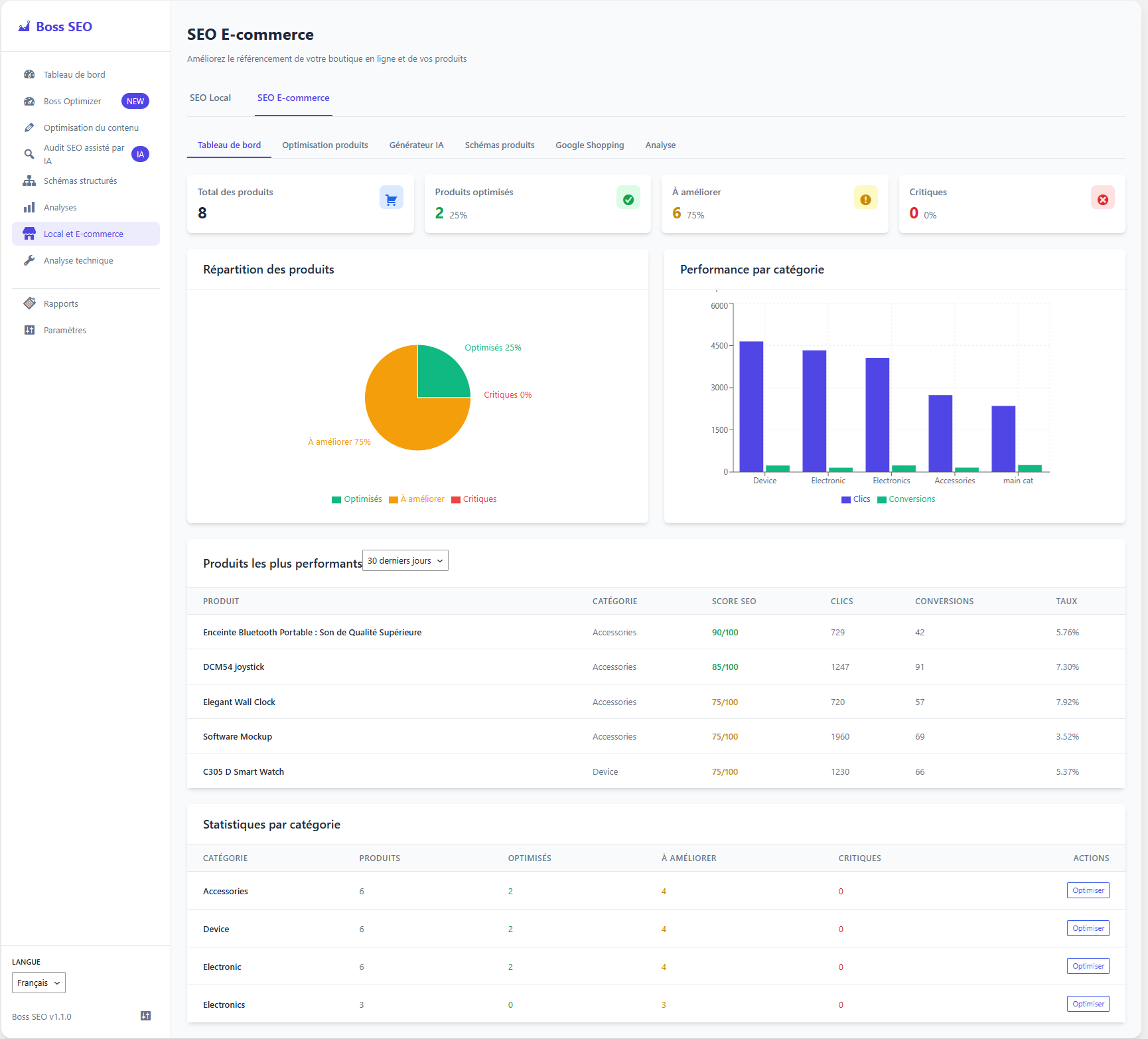
Task: Select the Optimisation du contenu pencil icon
Action: coord(29,127)
